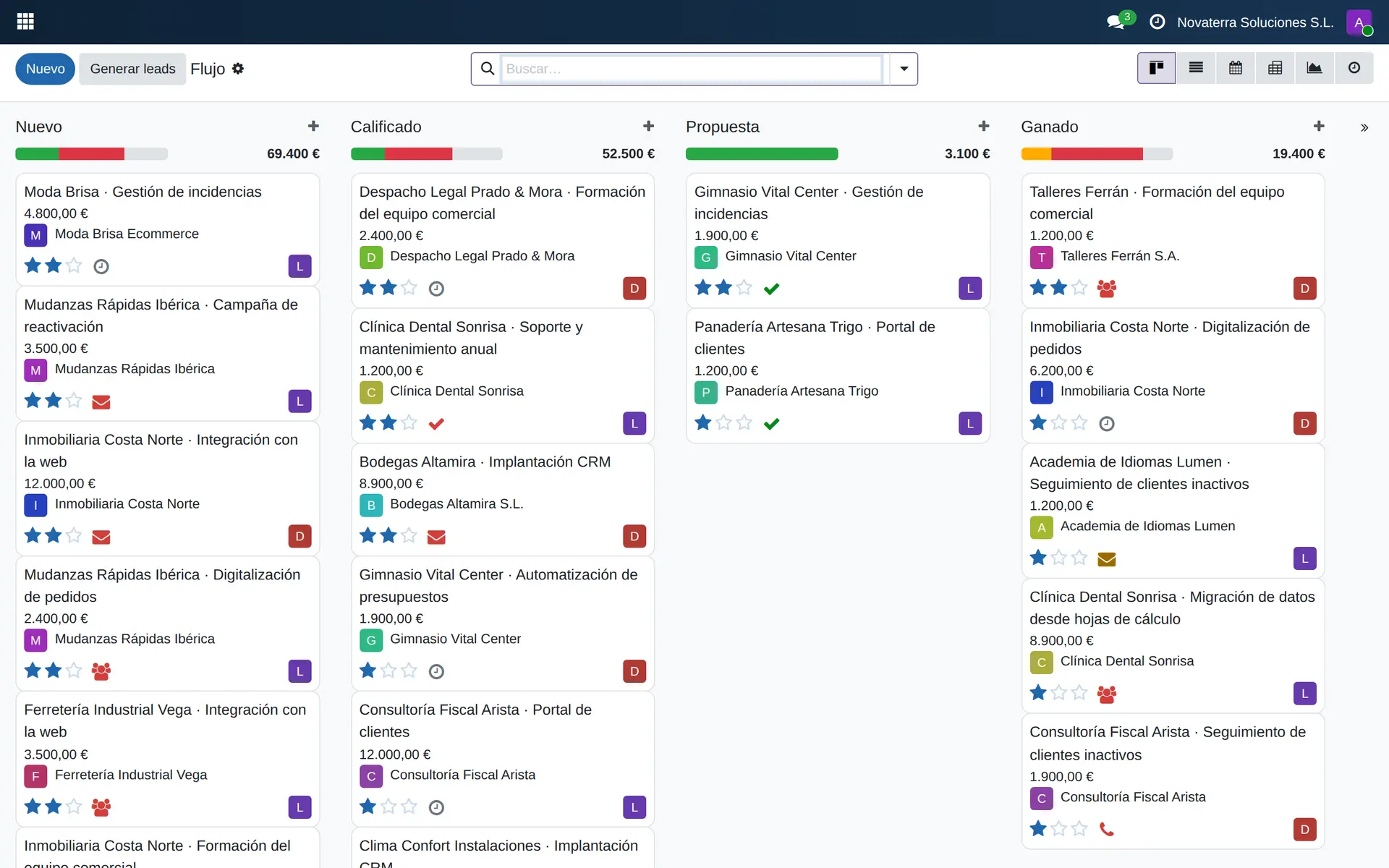Open phone call activity on Consultoría Fiscal Arista Seguimiento card

click(x=1106, y=829)
